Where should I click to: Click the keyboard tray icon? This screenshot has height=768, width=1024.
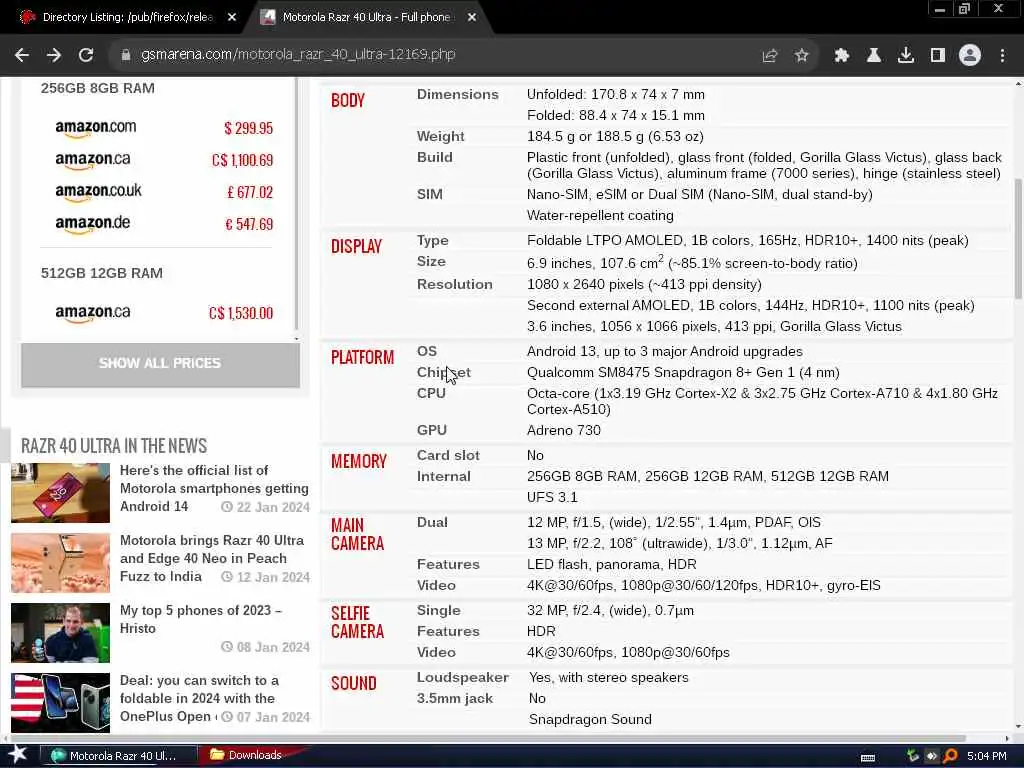pyautogui.click(x=868, y=757)
